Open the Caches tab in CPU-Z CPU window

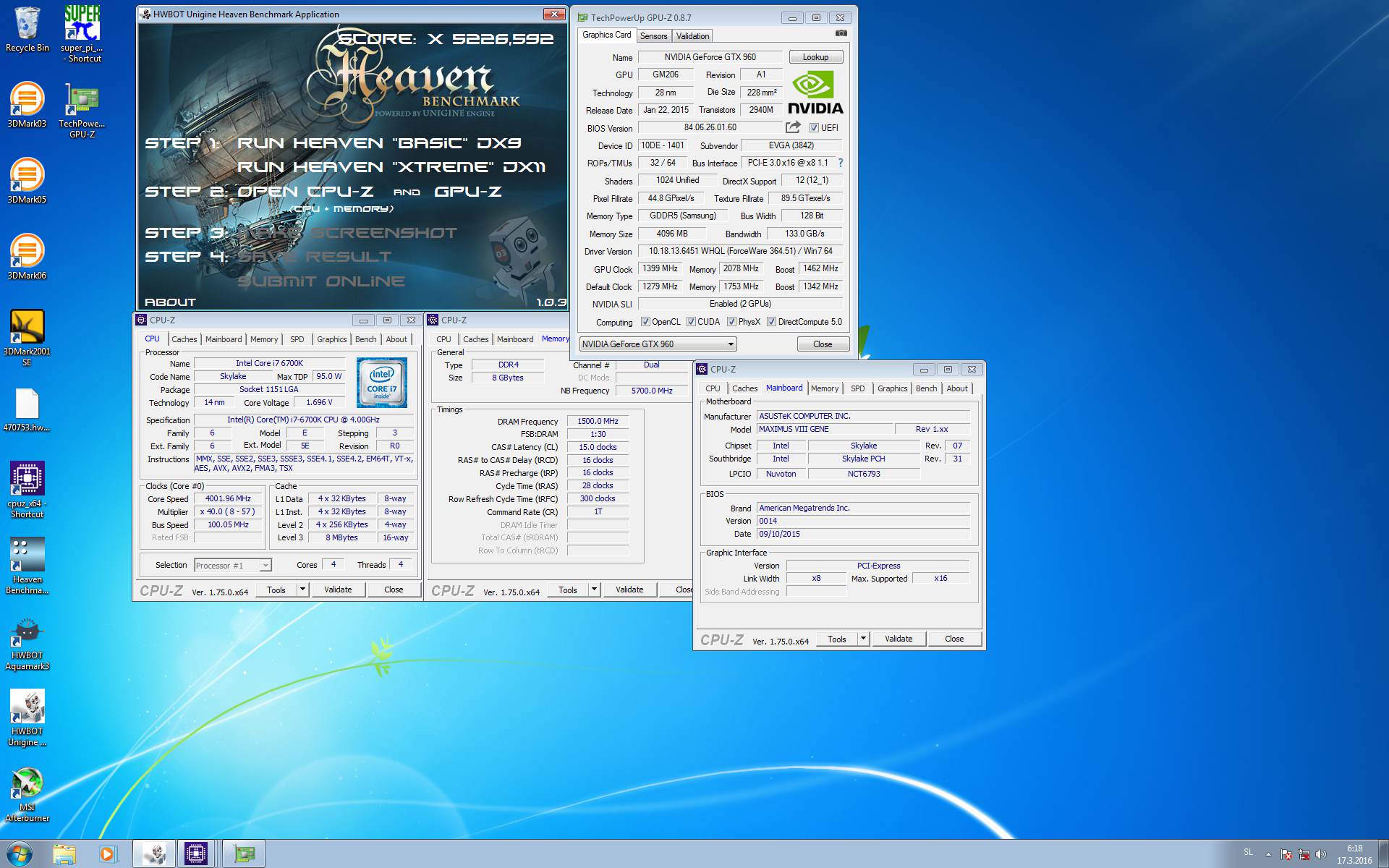coord(184,339)
